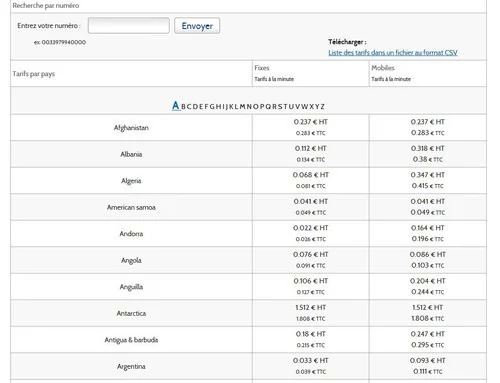Click Algeria fixed rate 0.068 € HT

pyautogui.click(x=310, y=175)
